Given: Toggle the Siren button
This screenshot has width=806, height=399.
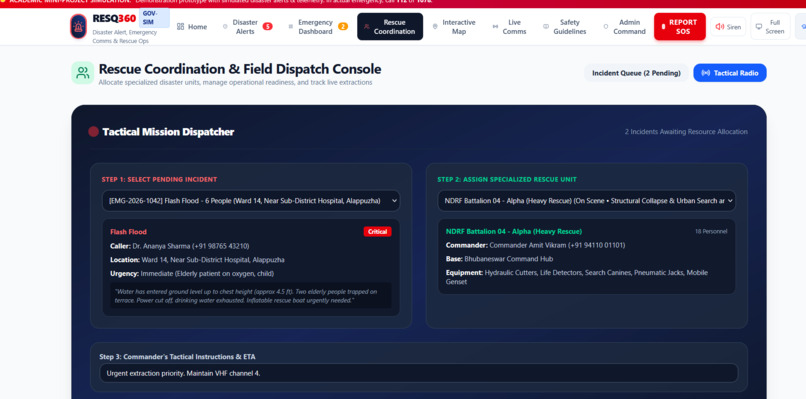Looking at the screenshot, I should [x=728, y=27].
